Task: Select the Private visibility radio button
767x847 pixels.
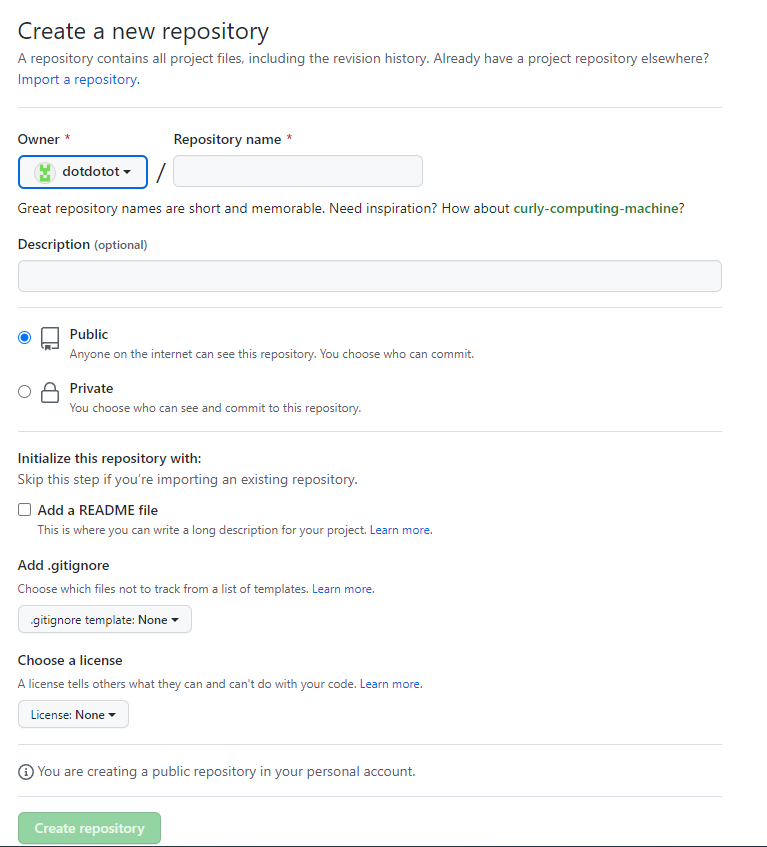Action: 24,391
